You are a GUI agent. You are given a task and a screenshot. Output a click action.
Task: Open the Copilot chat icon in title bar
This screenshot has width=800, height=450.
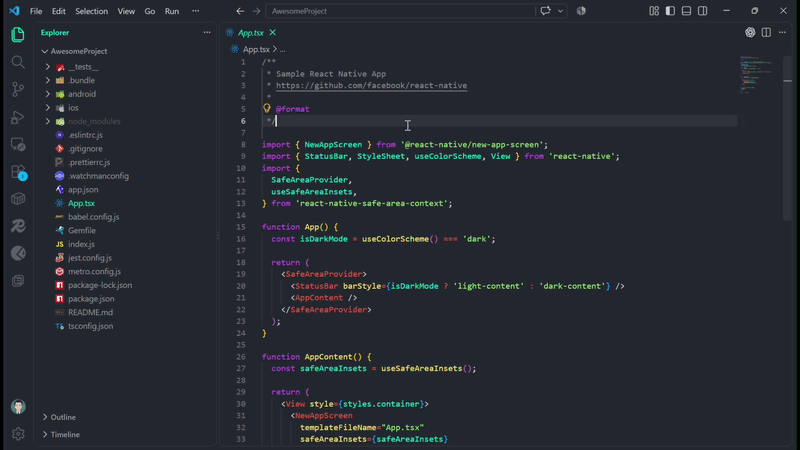pos(545,11)
